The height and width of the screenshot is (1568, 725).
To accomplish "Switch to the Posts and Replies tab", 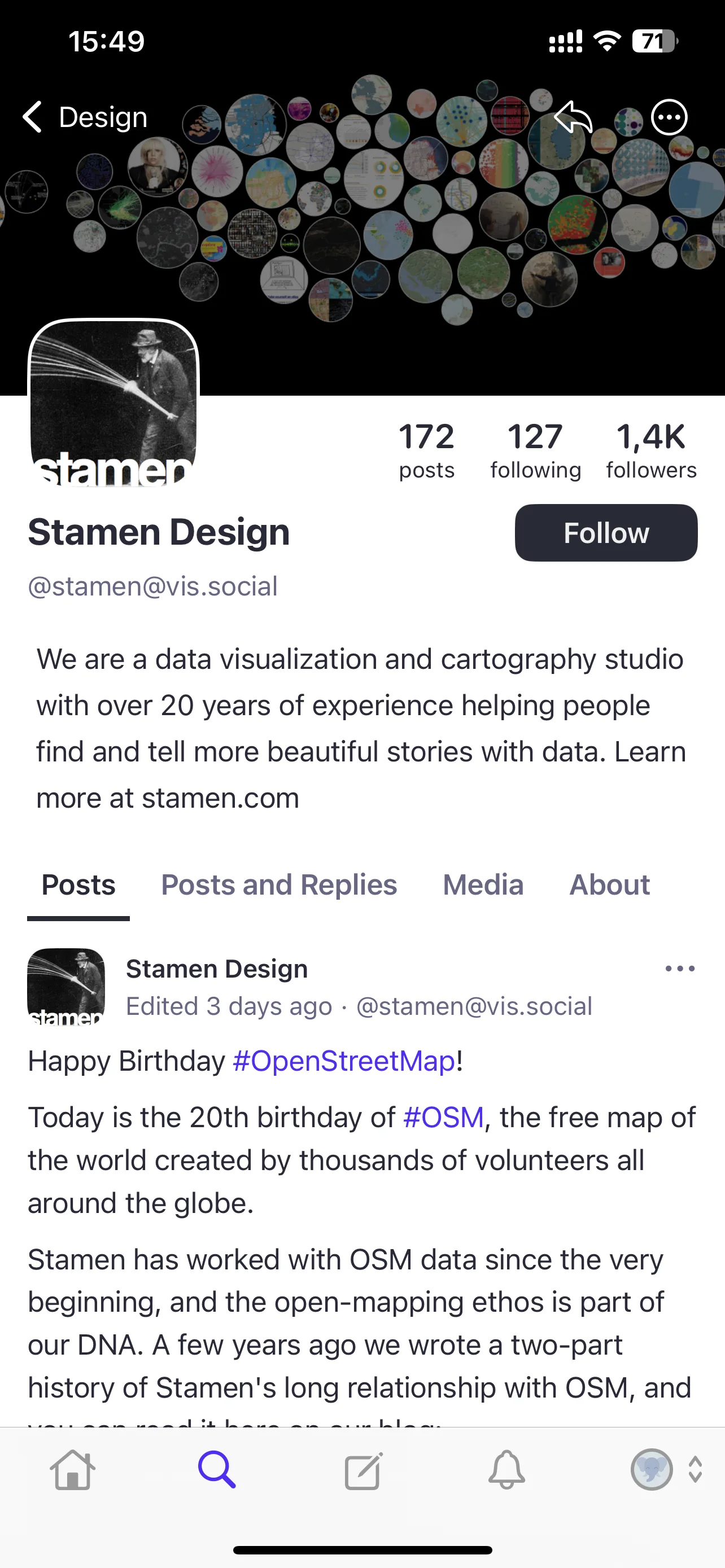I will coord(279,884).
